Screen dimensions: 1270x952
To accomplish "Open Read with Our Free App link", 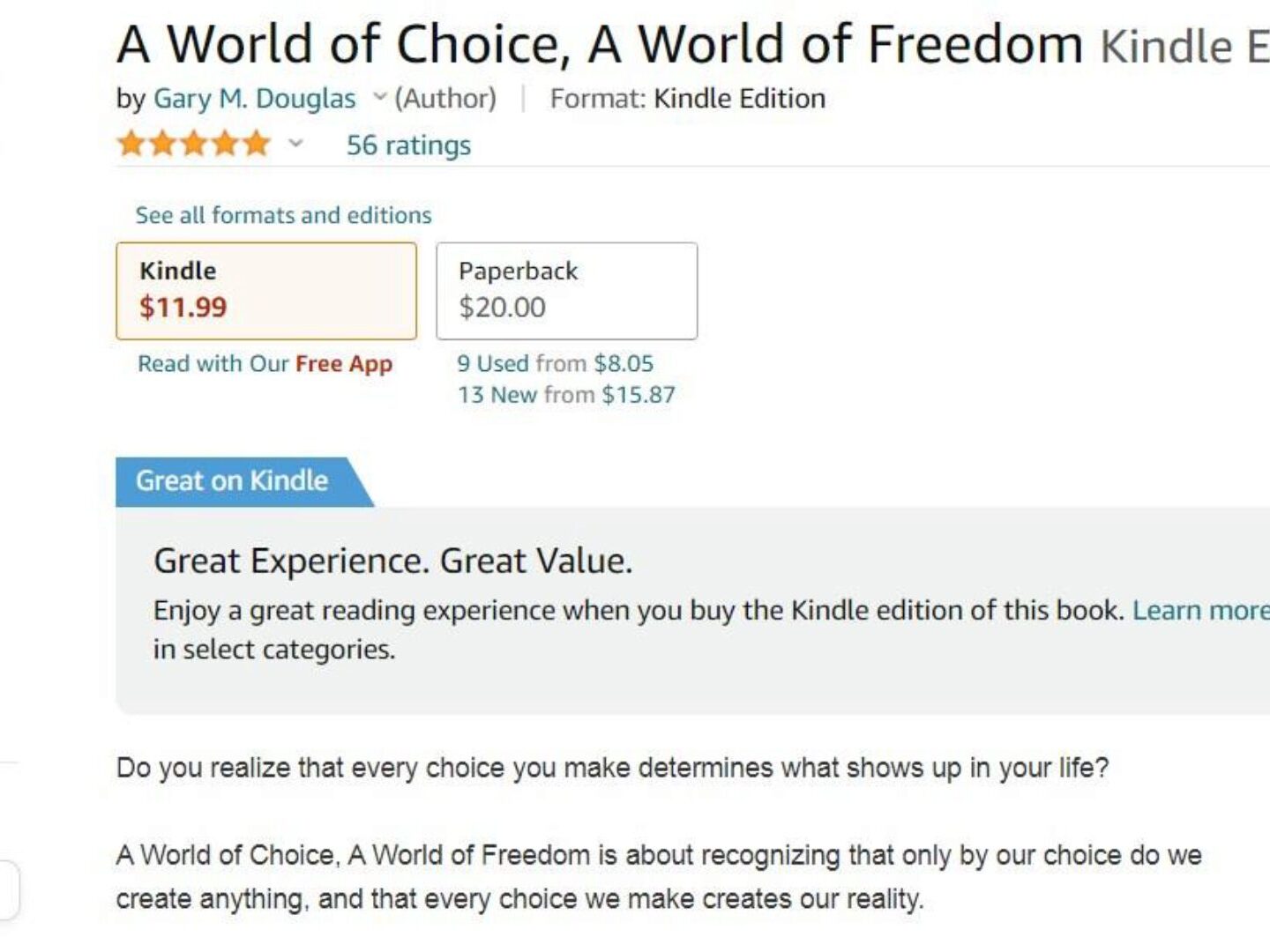I will click(x=265, y=364).
